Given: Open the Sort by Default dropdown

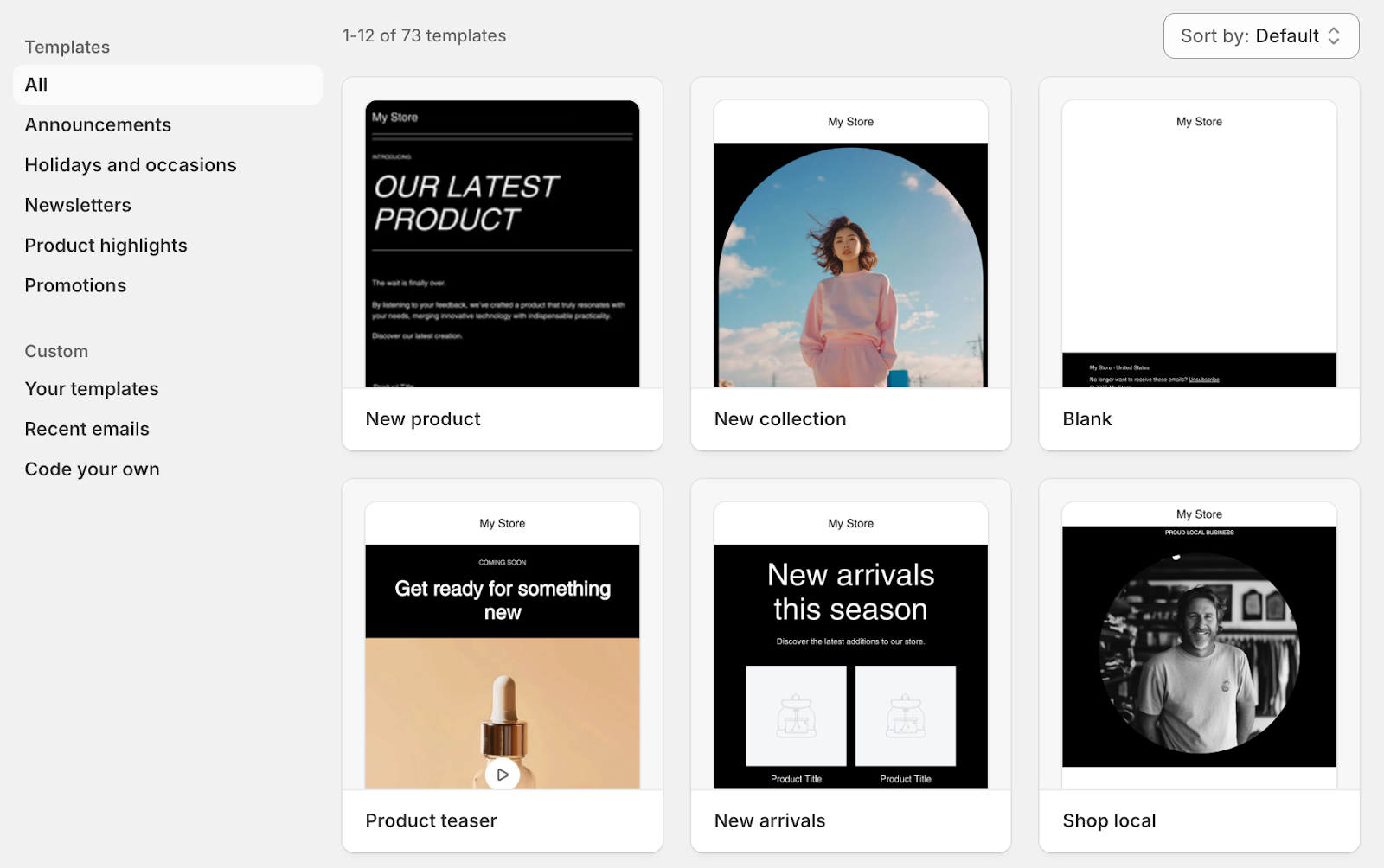Looking at the screenshot, I should click(x=1260, y=36).
